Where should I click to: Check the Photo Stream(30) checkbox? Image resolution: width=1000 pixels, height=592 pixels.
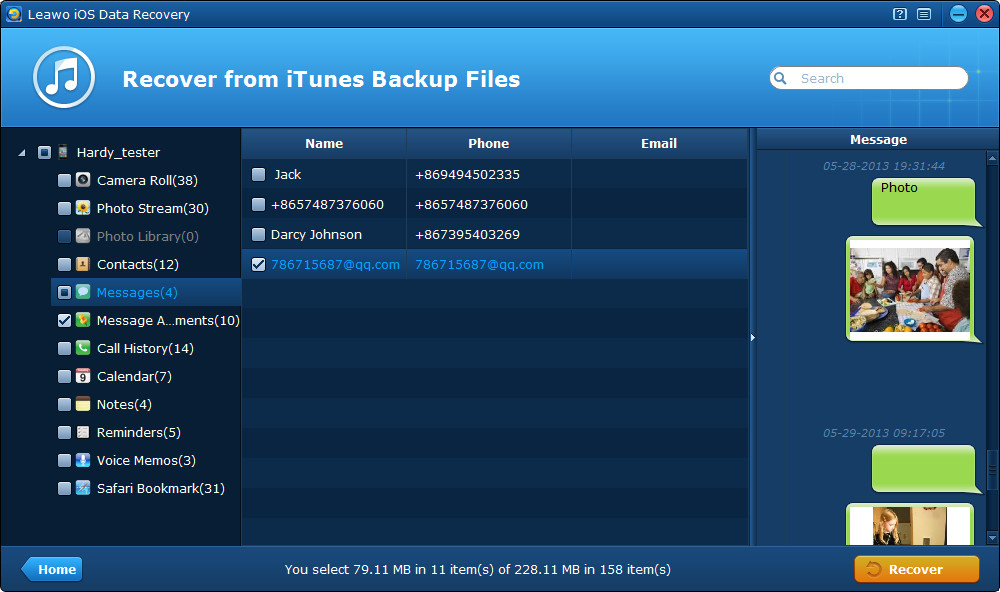pyautogui.click(x=64, y=209)
